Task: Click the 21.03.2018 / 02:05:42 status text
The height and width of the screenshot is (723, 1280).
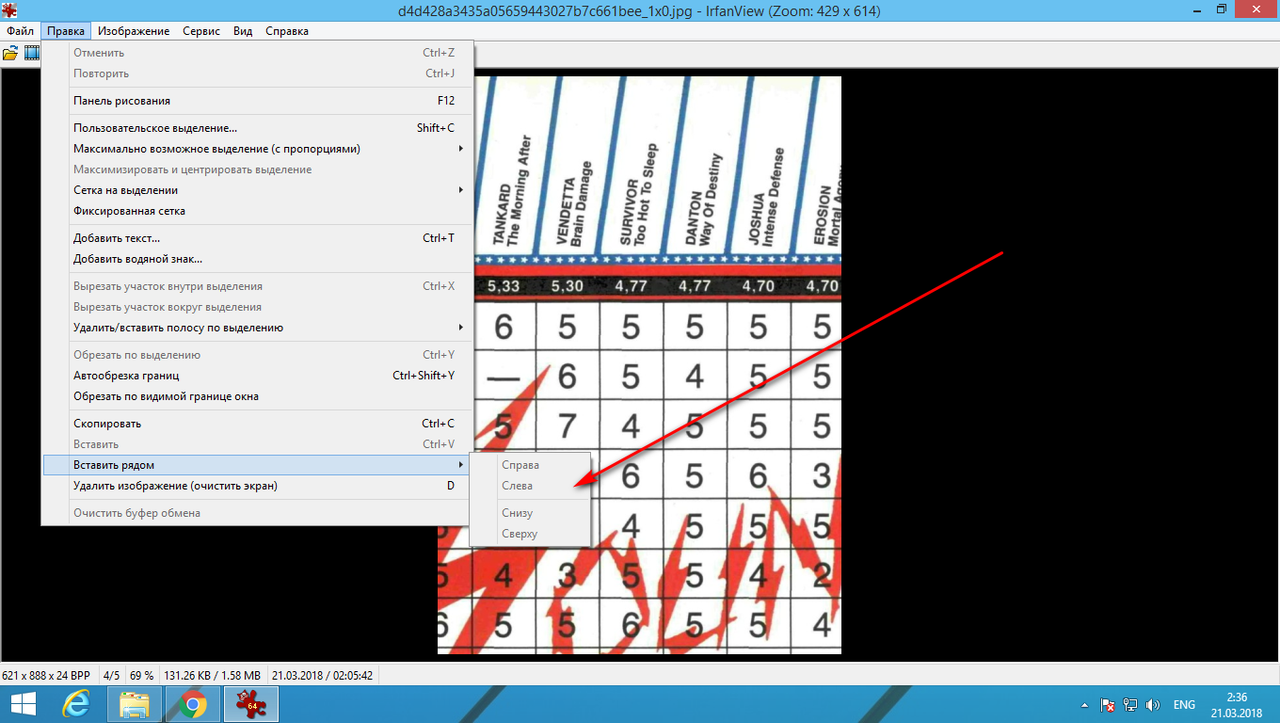Action: click(322, 676)
